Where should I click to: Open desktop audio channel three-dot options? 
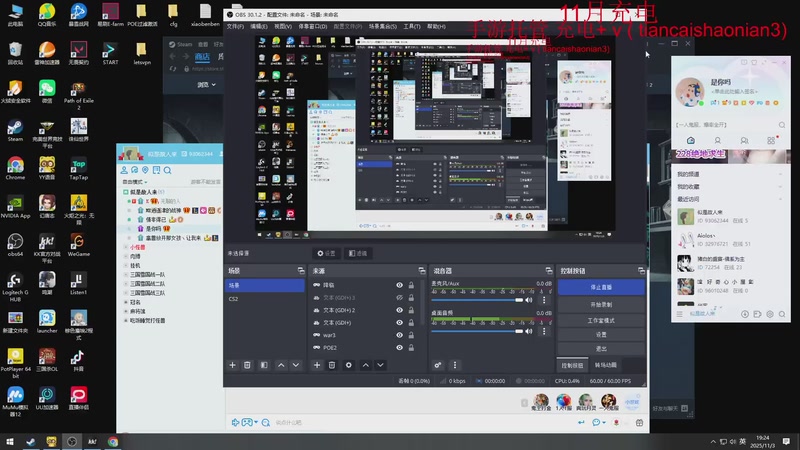point(544,331)
